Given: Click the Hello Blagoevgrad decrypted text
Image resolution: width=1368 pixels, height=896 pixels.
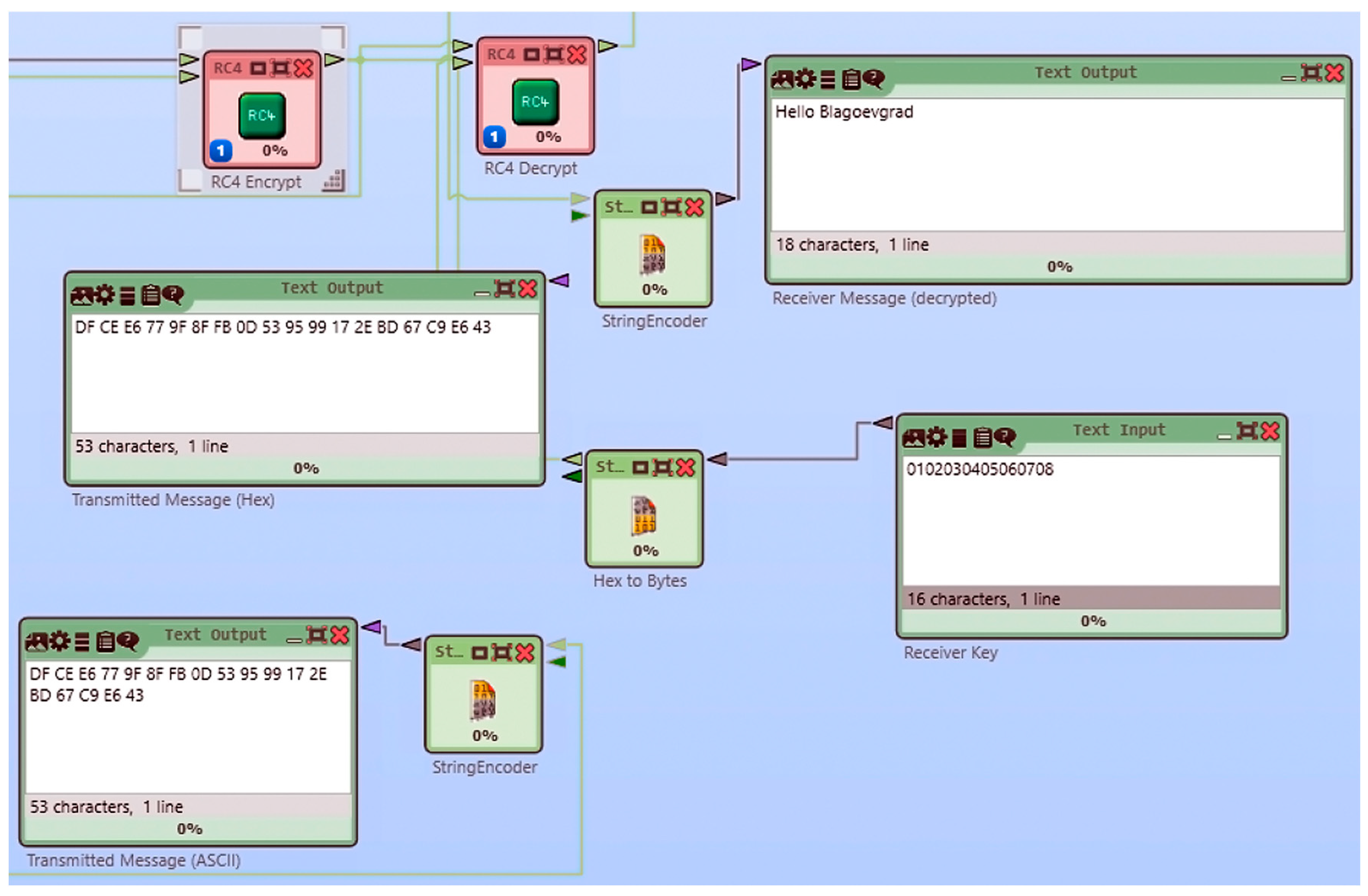Looking at the screenshot, I should tap(844, 111).
